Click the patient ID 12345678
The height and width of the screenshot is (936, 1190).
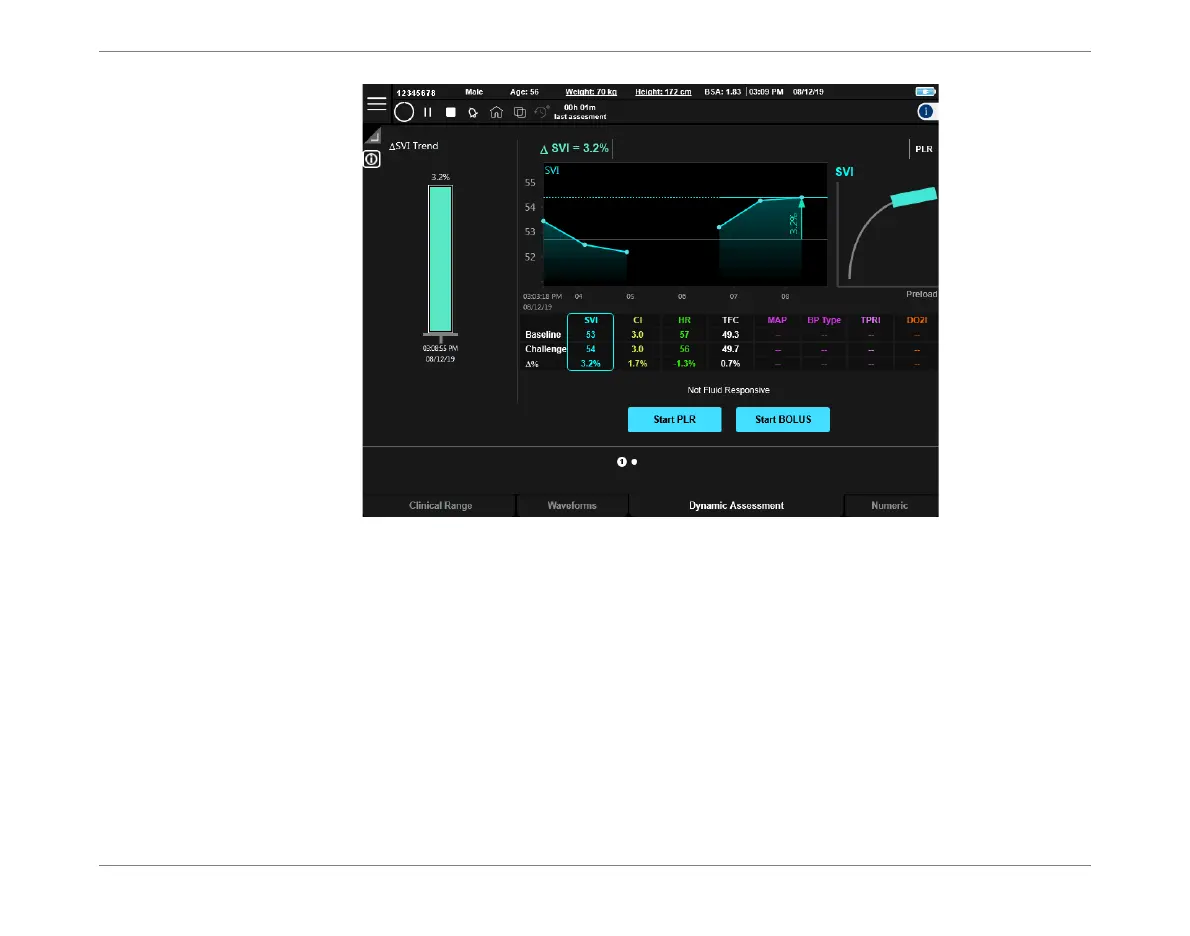tap(416, 93)
